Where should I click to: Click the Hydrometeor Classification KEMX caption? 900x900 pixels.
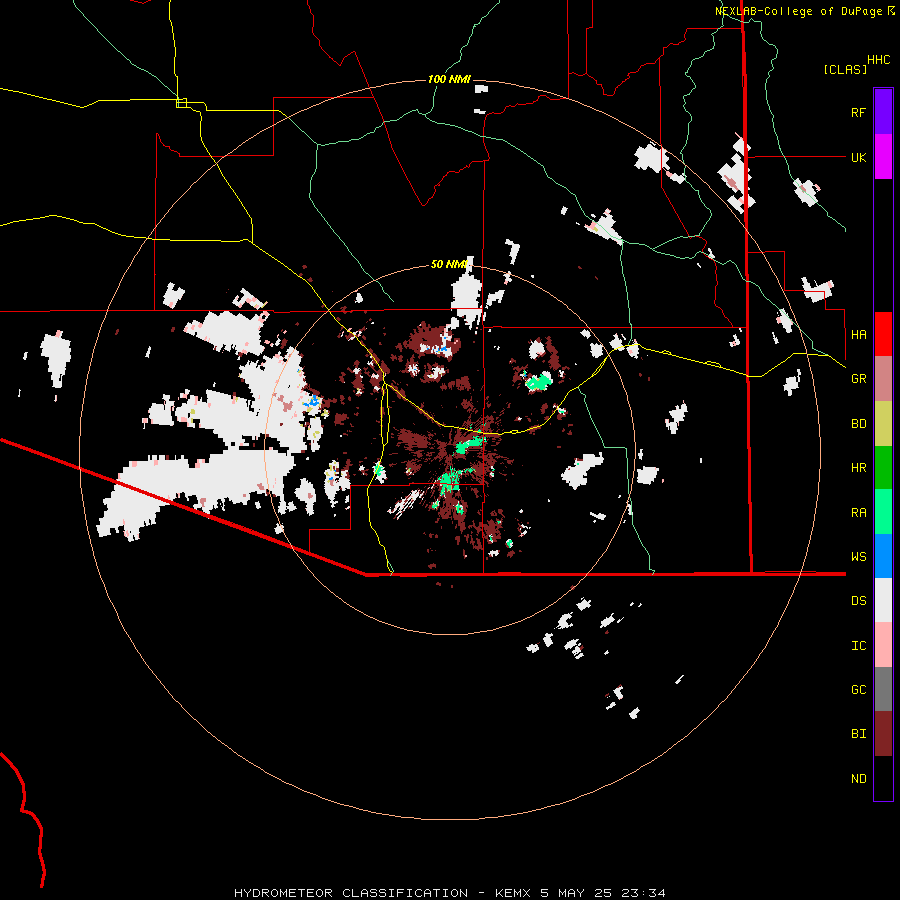450,893
